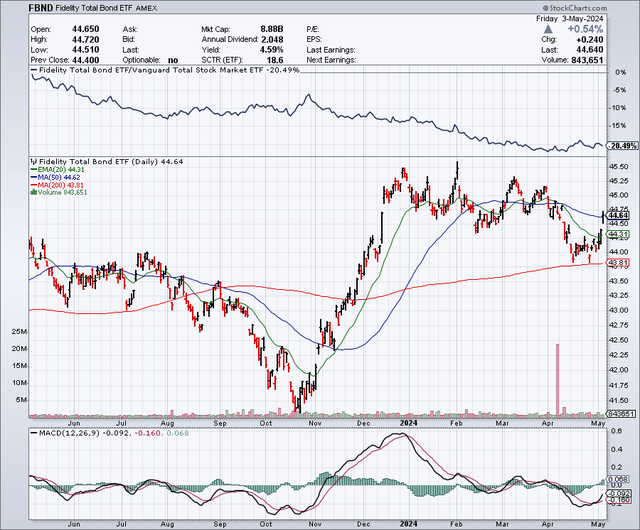Click the 843651 volume tag
The height and width of the screenshot is (530, 640).
point(621,414)
